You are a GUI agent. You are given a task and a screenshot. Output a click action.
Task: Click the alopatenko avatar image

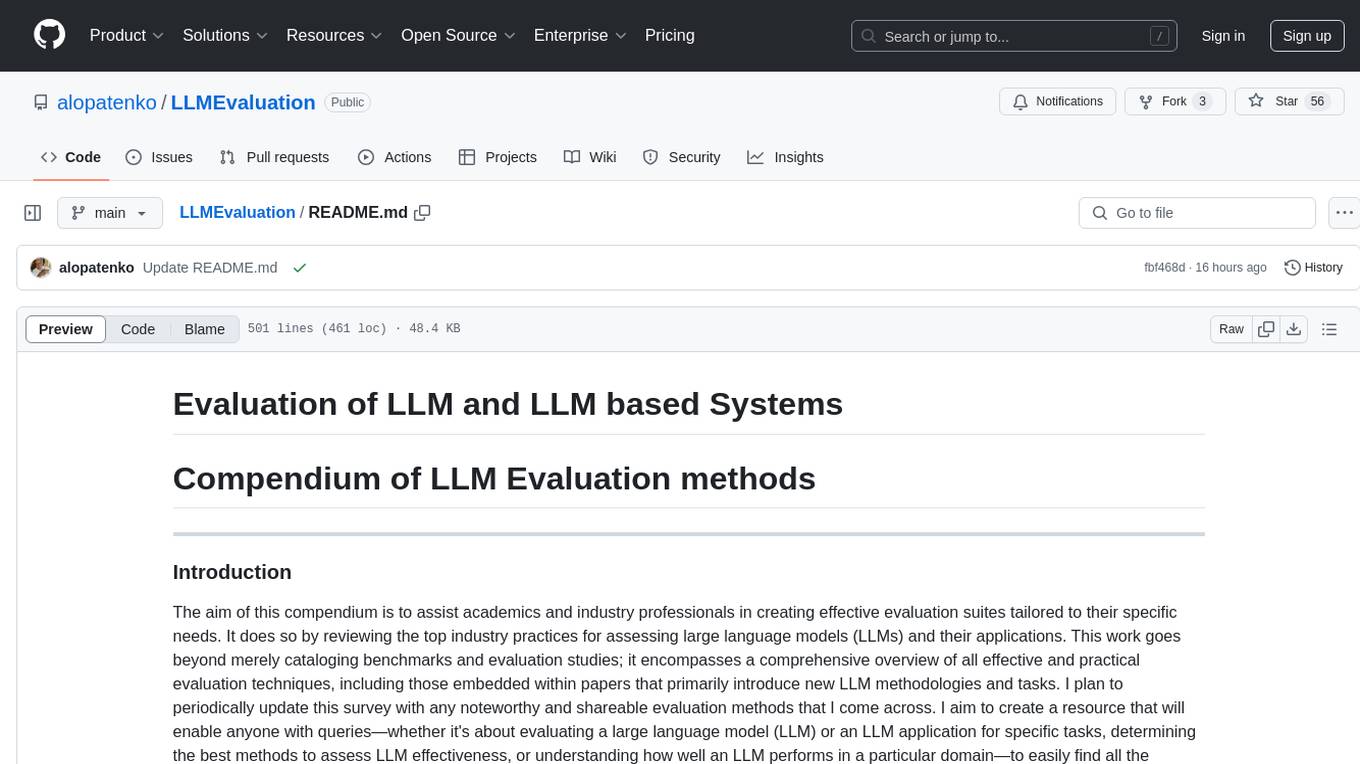(x=41, y=268)
